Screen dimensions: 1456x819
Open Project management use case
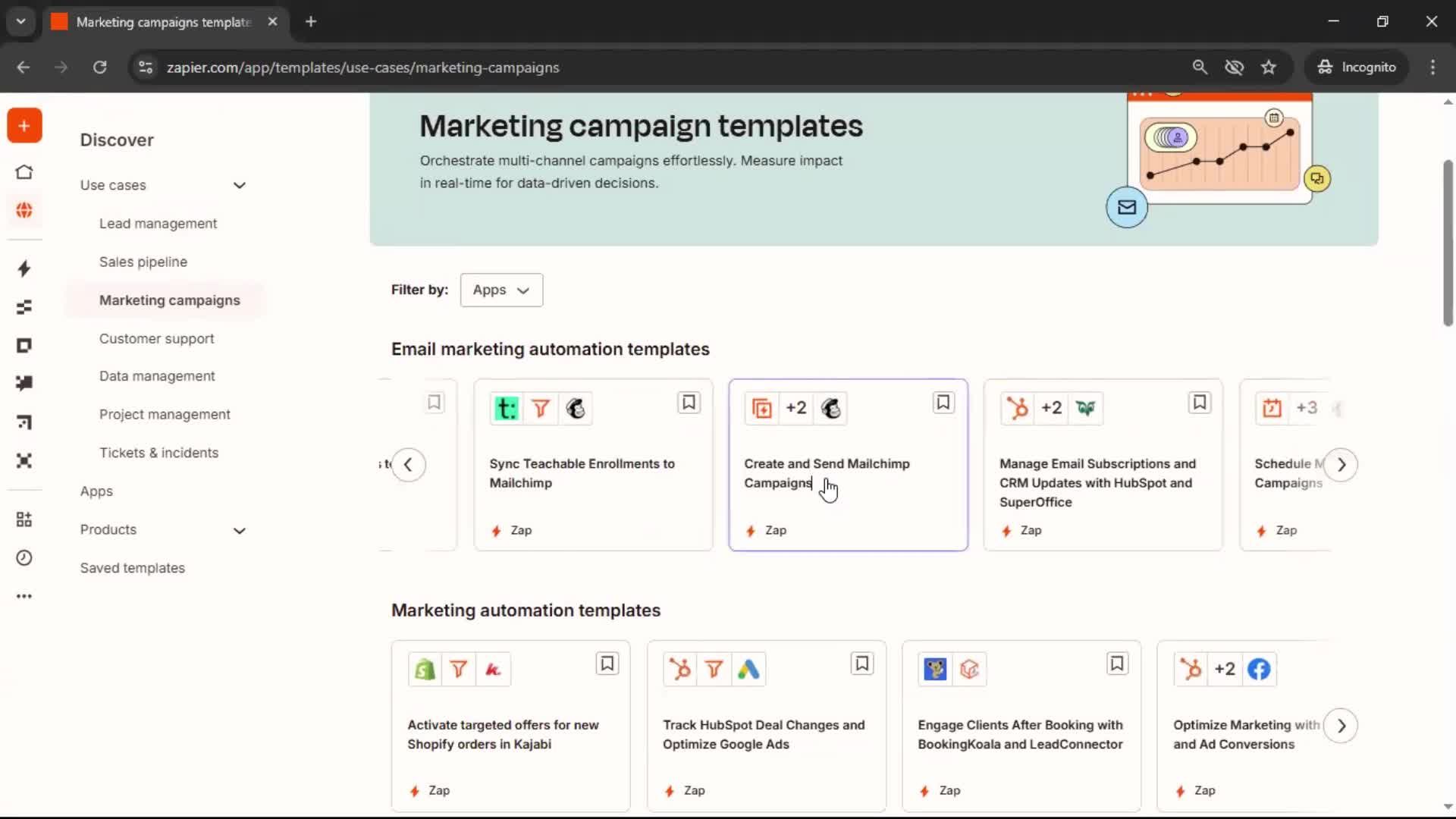tap(165, 415)
